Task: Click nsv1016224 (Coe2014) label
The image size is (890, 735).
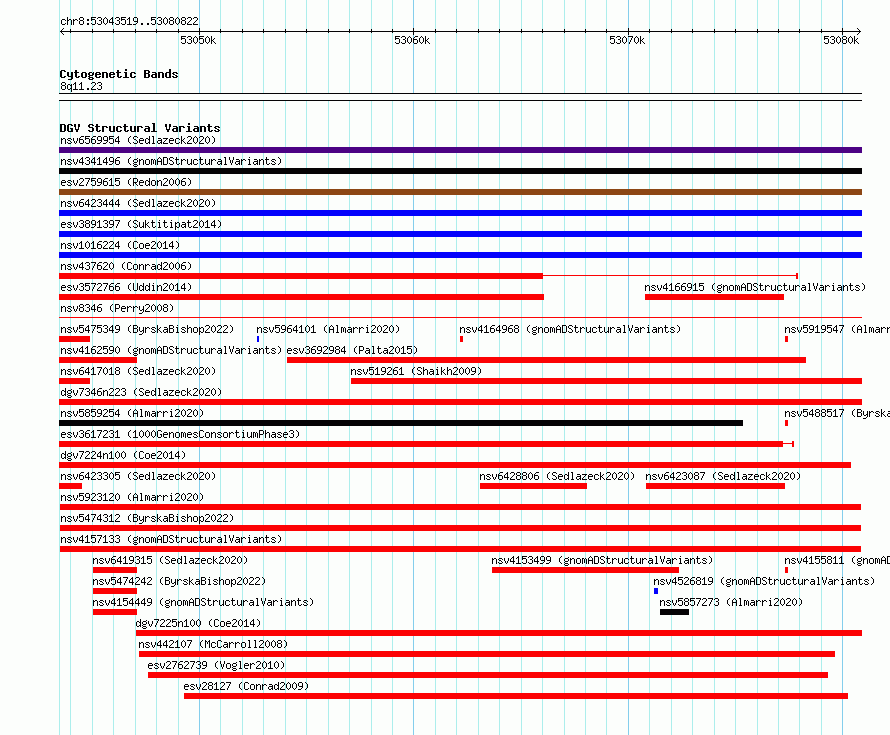Action: point(120,245)
